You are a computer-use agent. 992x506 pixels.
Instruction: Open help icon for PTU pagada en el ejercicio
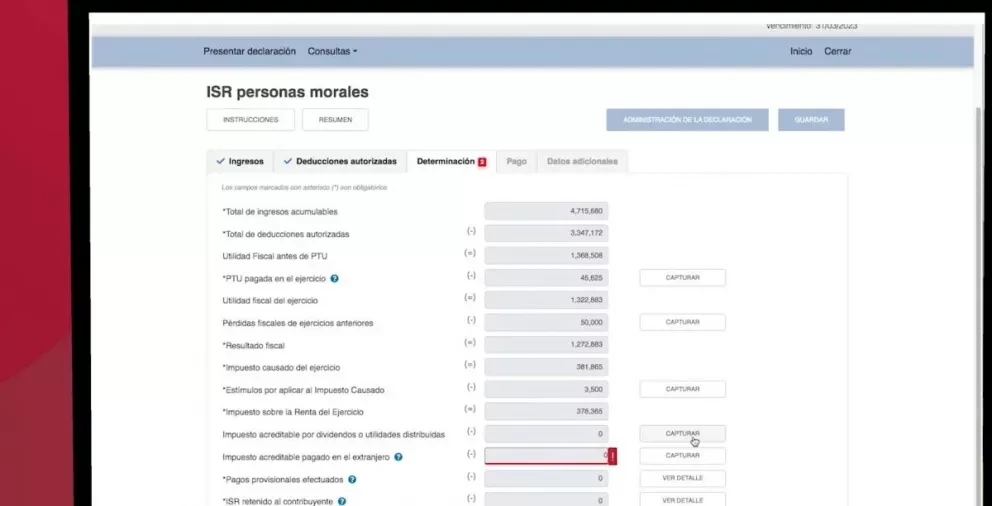coord(335,278)
